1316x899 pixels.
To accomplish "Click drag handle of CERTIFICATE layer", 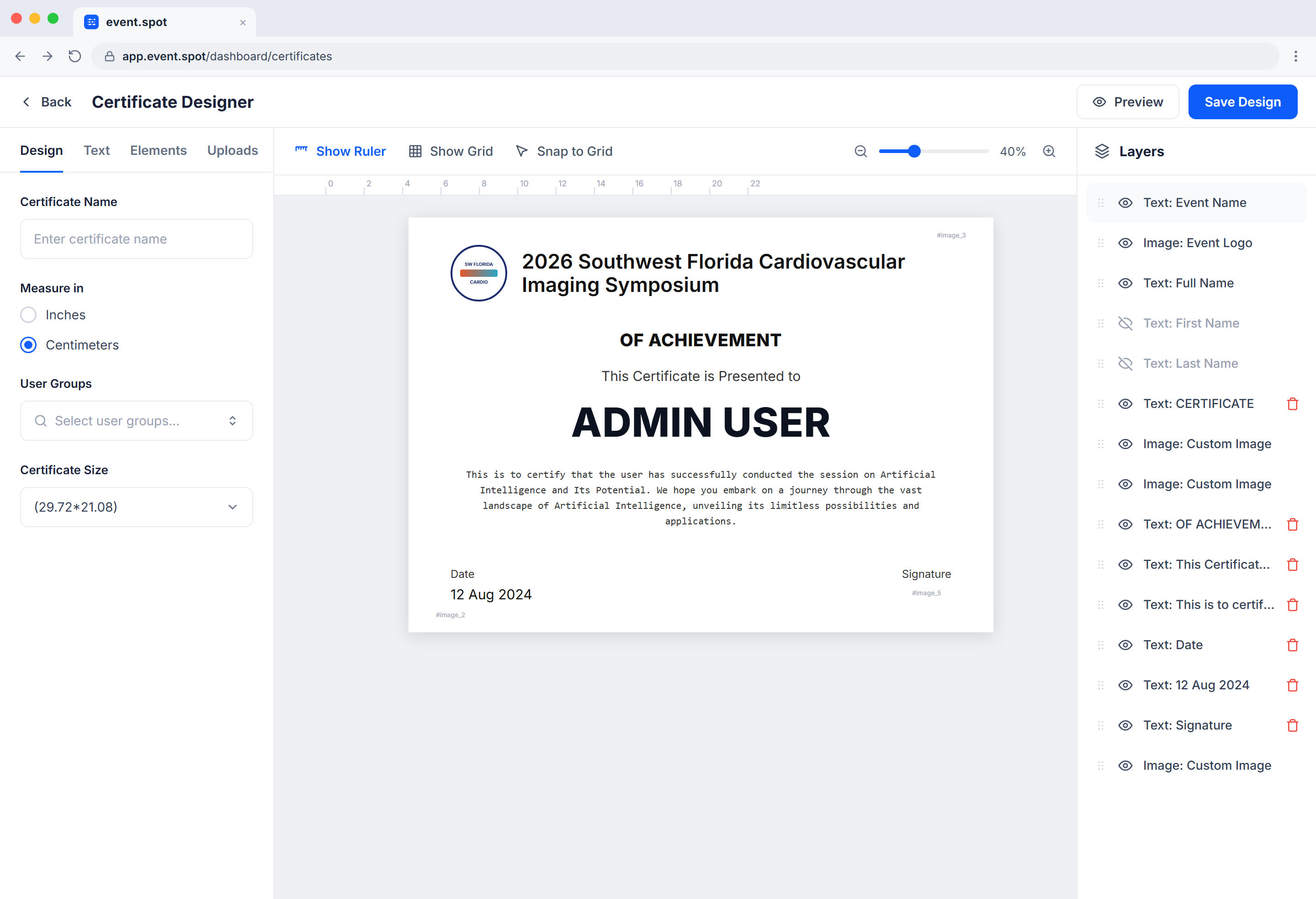I will pyautogui.click(x=1101, y=404).
